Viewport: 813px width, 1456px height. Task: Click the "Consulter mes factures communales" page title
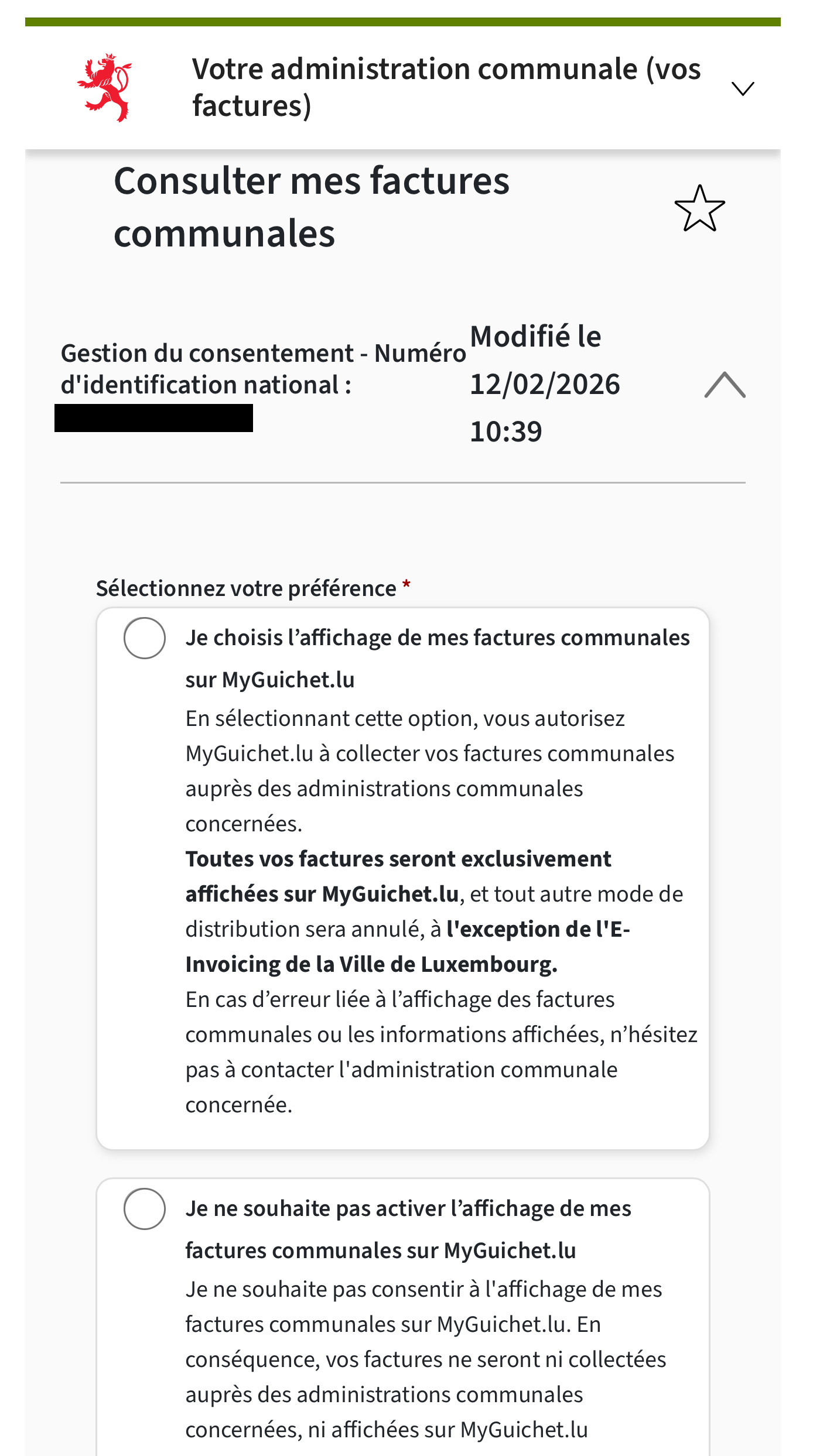point(311,207)
